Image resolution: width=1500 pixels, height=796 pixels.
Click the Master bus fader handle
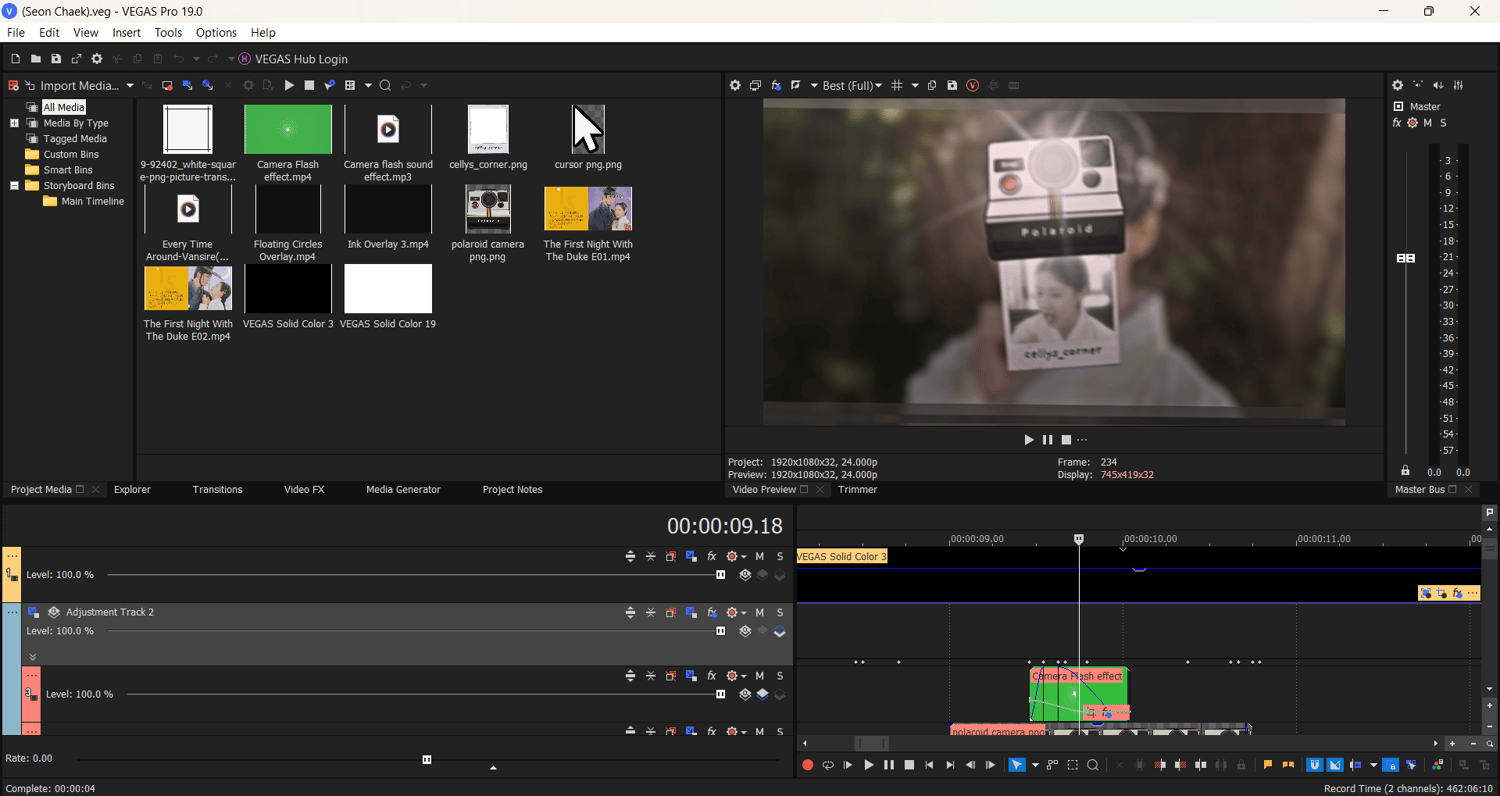[x=1406, y=258]
